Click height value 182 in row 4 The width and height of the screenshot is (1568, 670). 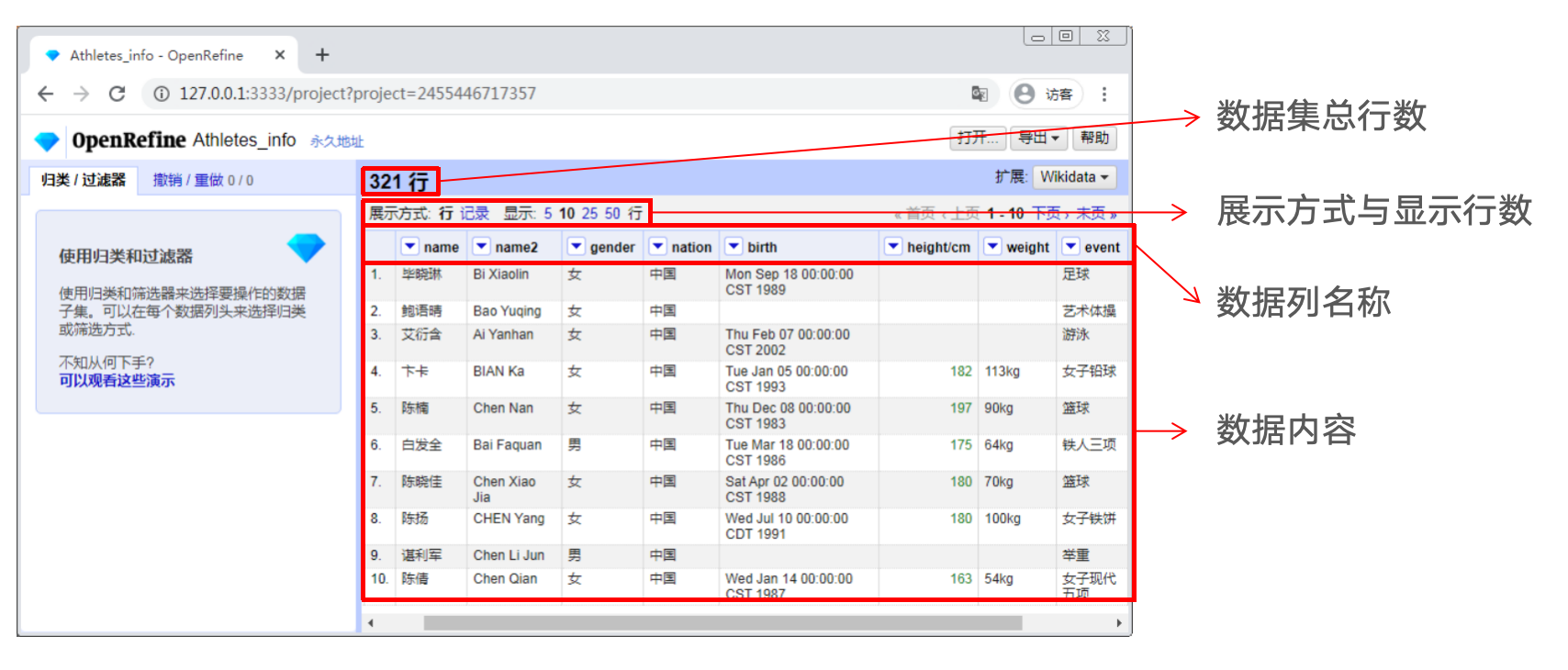(961, 371)
